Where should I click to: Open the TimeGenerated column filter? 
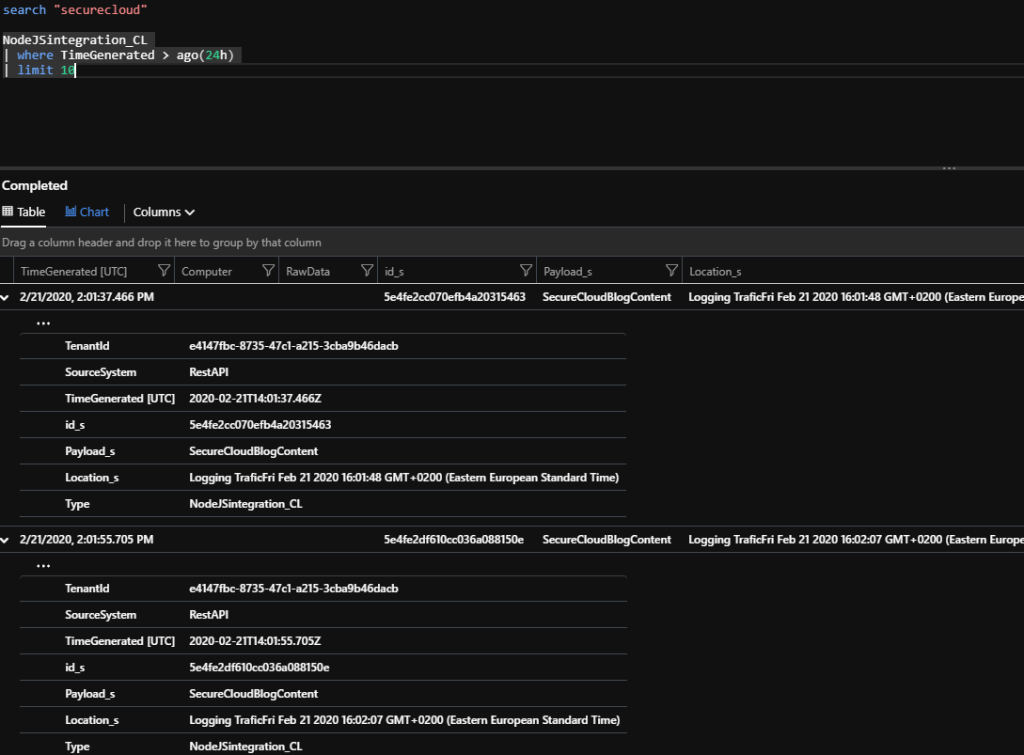tap(164, 271)
